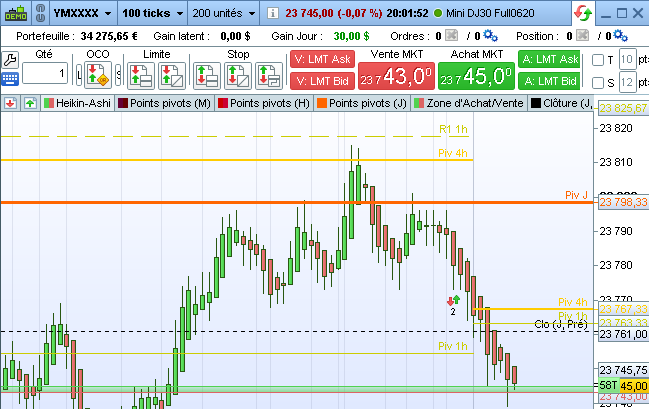Screen dimensions: 649x409
Task: Click the red-green refresh arrows icon
Action: coord(583,13)
